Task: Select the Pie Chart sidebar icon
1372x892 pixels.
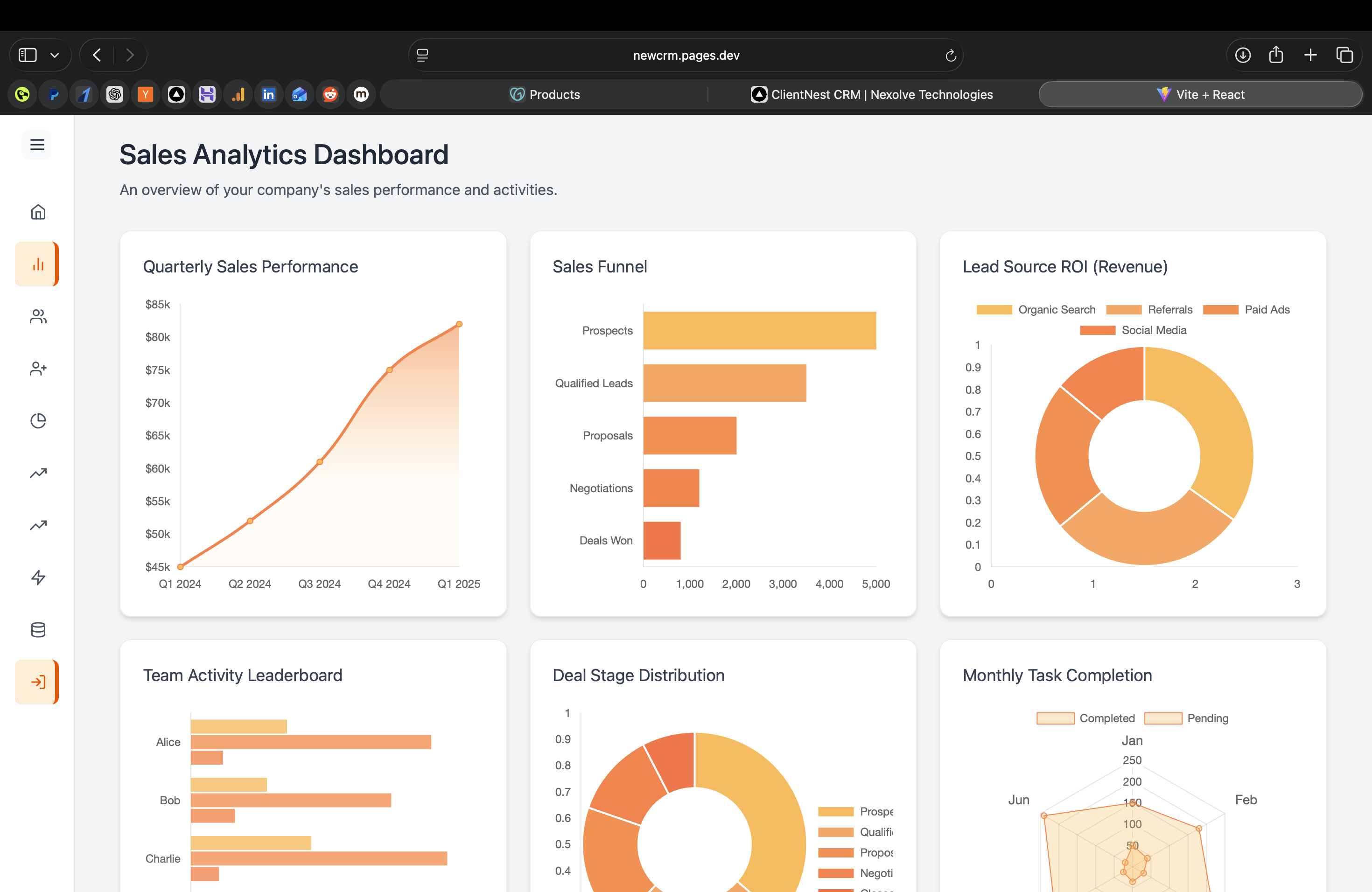Action: tap(37, 420)
